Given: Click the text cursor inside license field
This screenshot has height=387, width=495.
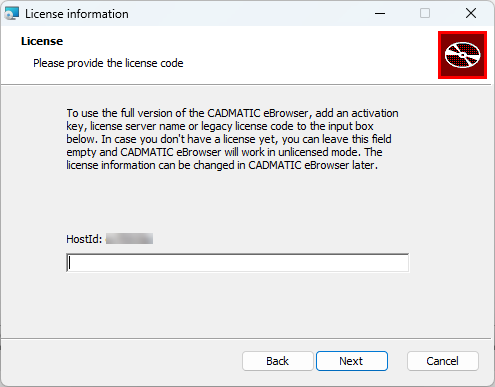Looking at the screenshot, I should coord(69,263).
